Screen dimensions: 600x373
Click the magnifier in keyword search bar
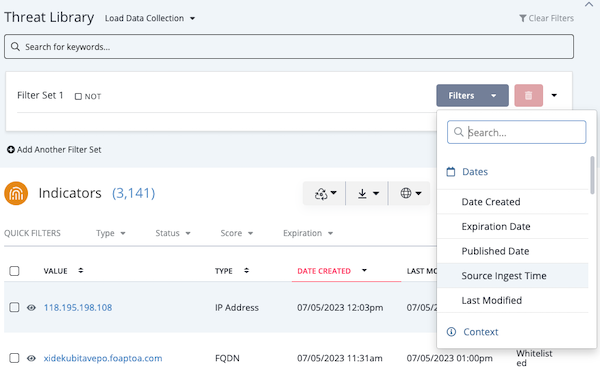click(x=15, y=47)
